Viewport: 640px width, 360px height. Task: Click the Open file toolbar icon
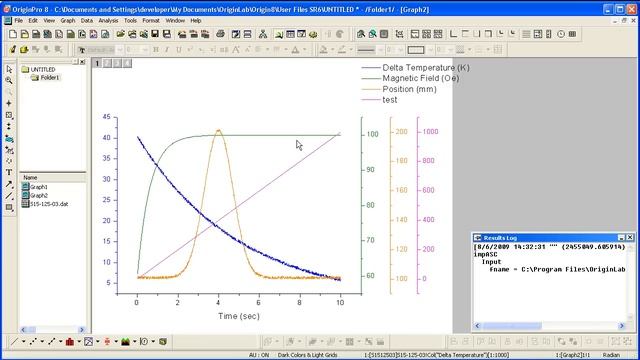click(120, 34)
